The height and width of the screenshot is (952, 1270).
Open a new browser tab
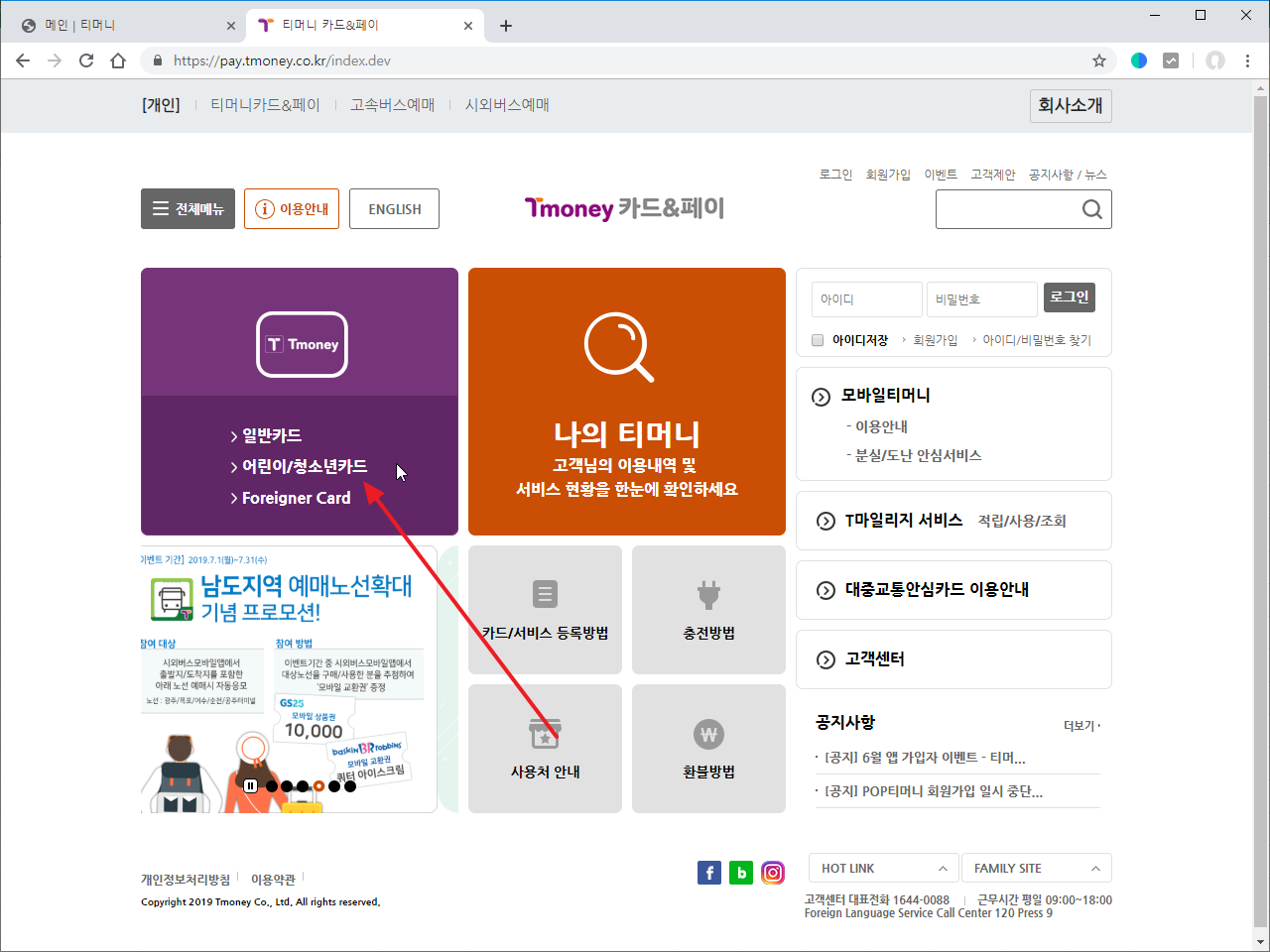(x=506, y=26)
